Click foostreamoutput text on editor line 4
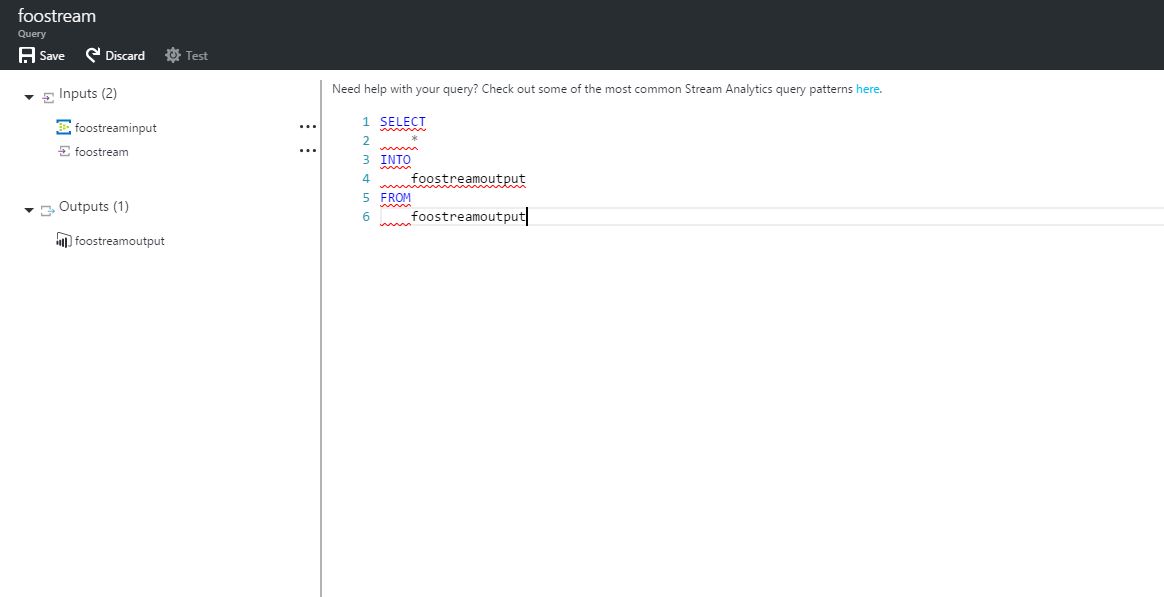 [468, 179]
